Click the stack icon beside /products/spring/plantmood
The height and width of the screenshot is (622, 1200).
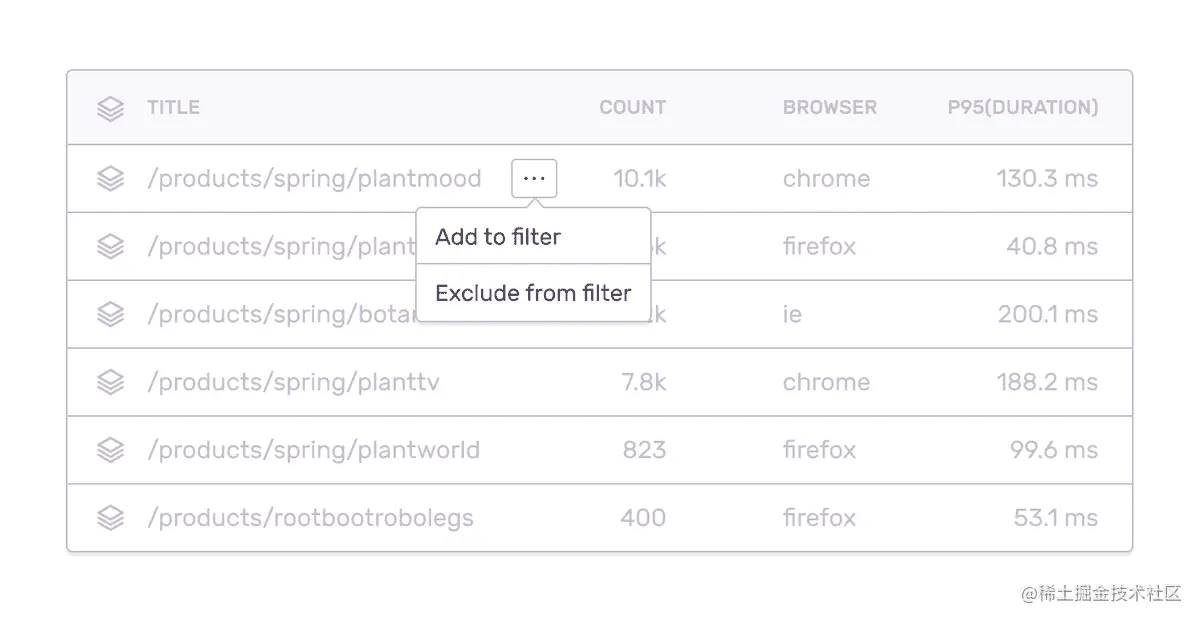pyautogui.click(x=110, y=179)
